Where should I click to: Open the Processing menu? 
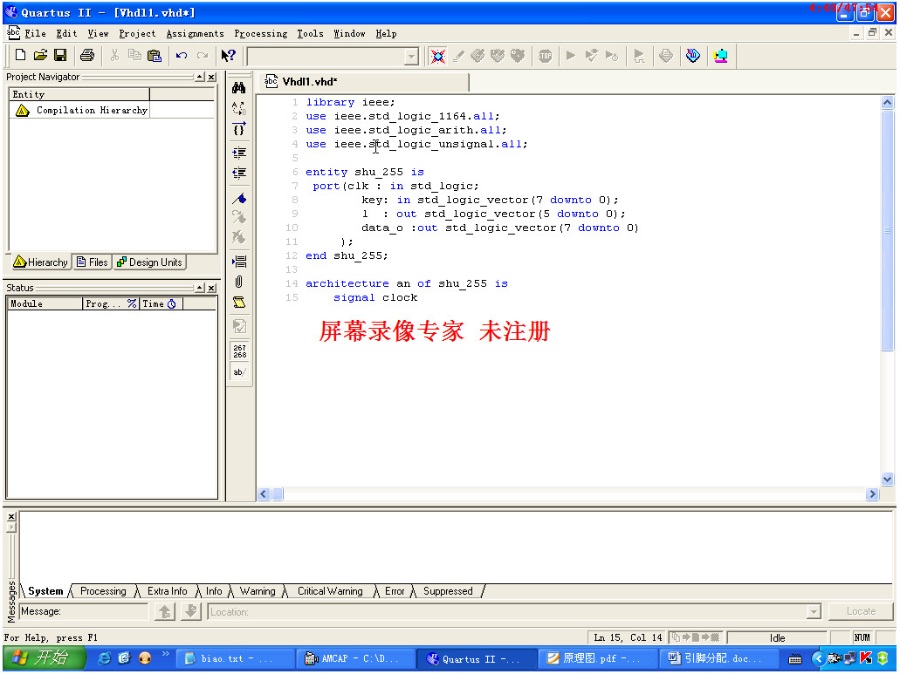click(261, 34)
